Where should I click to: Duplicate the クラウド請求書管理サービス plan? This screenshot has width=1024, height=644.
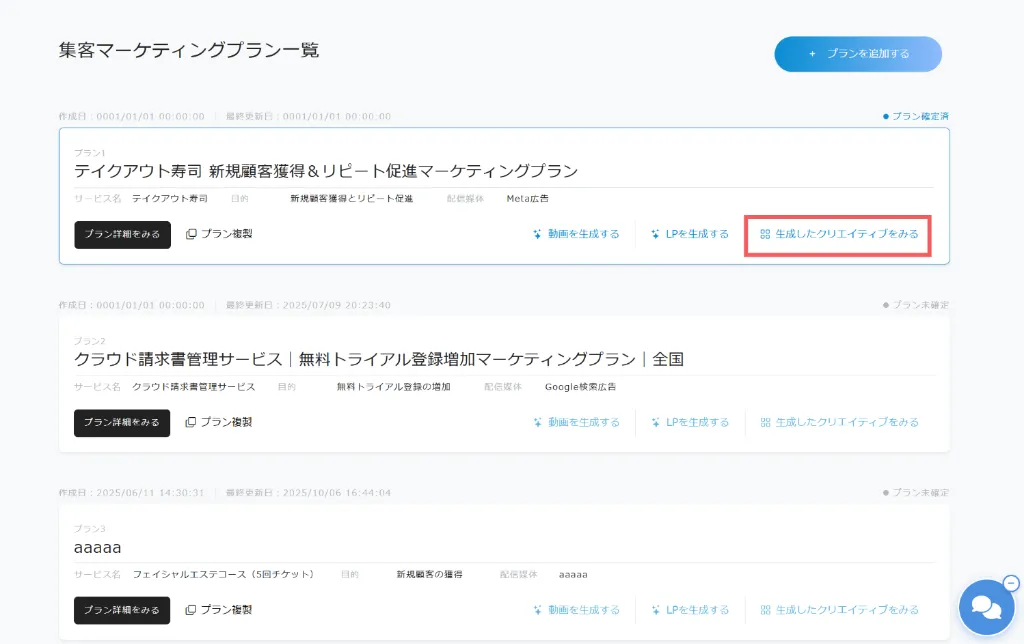tap(219, 422)
